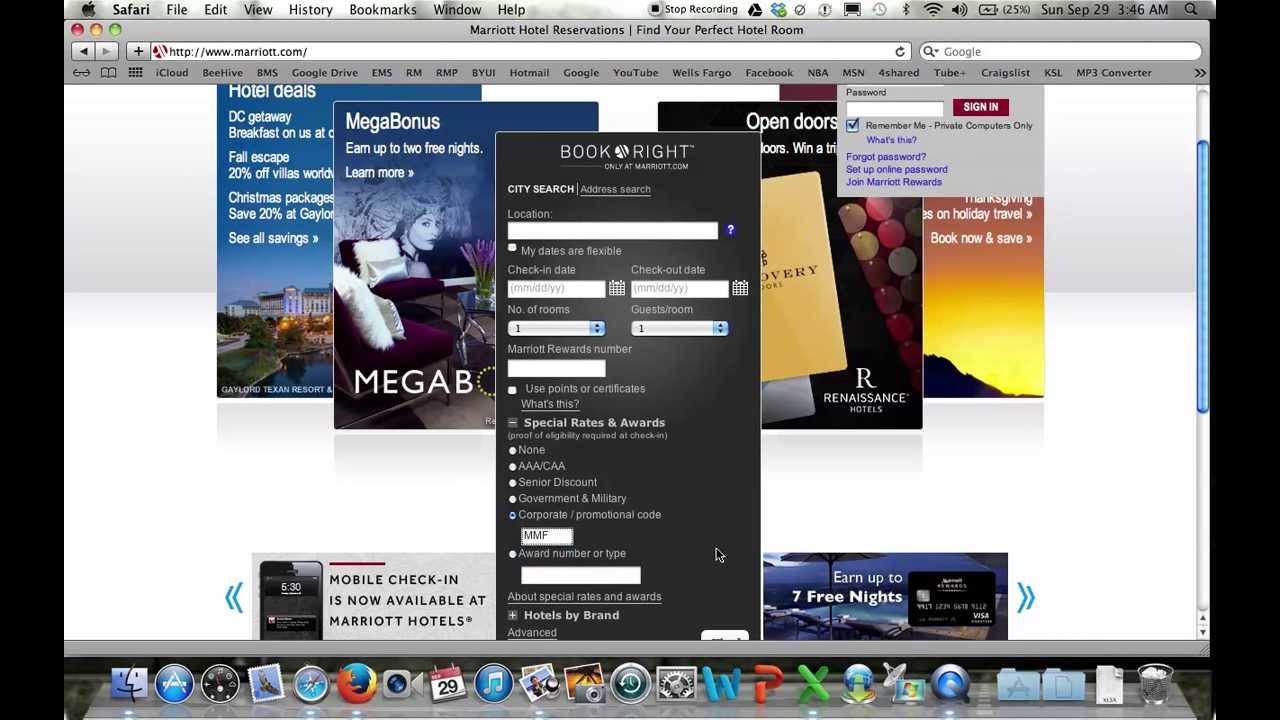Expand the Hotels by Brand section
The image size is (1280, 720).
pyautogui.click(x=513, y=616)
